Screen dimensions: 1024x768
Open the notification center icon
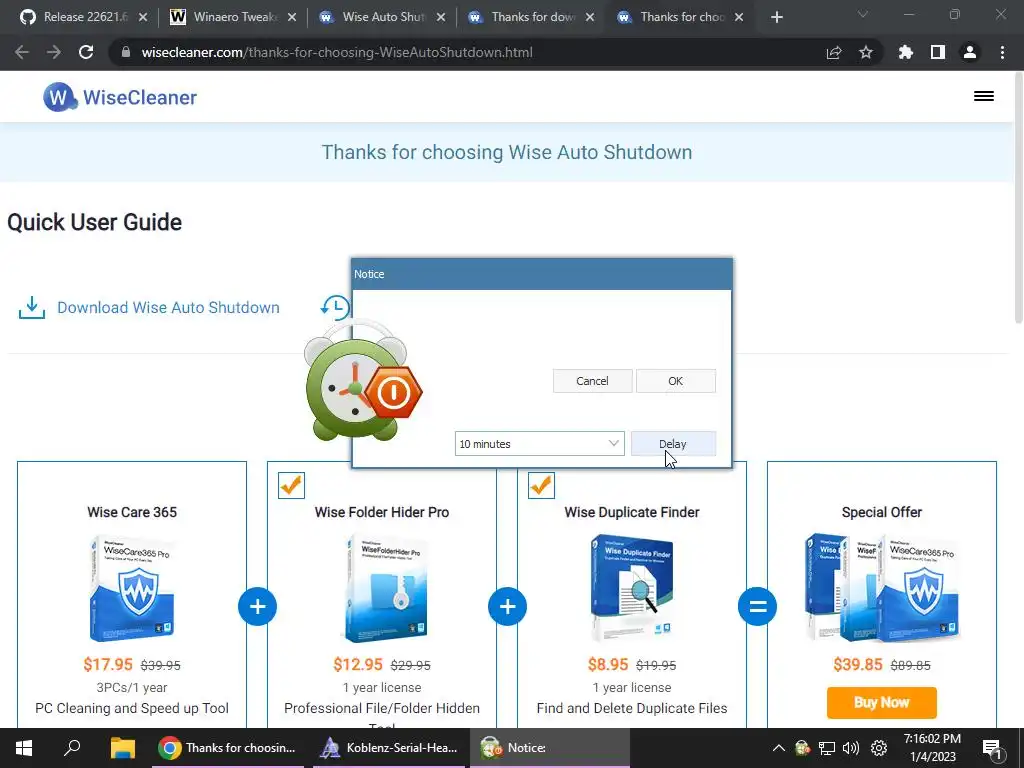point(991,749)
